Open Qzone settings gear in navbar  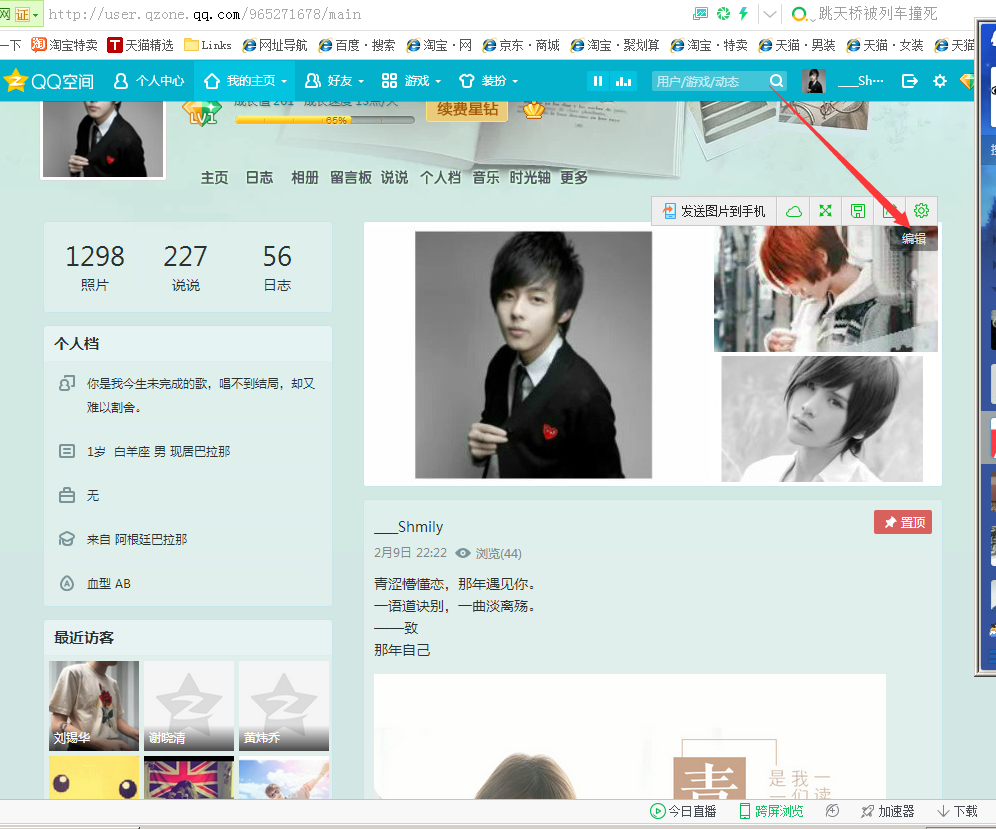tap(939, 81)
